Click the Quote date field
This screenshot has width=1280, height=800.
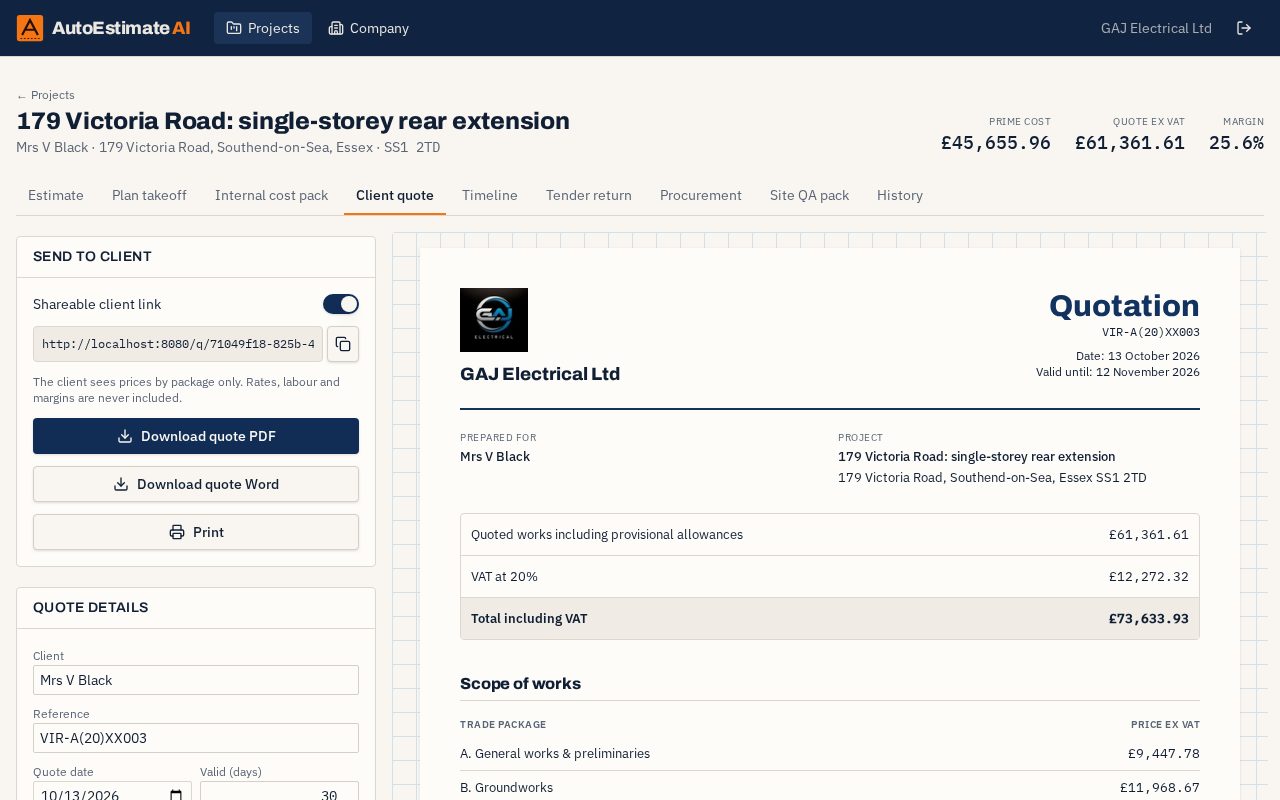pyautogui.click(x=112, y=791)
